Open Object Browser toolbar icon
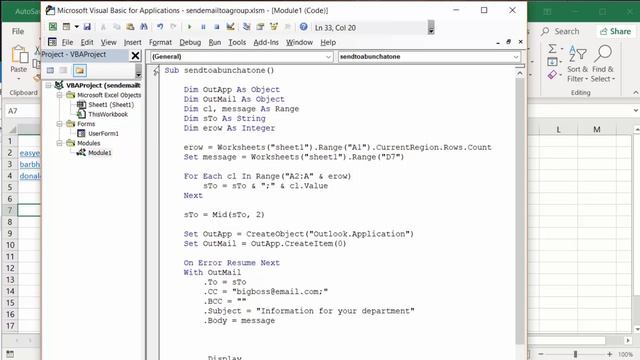This screenshot has width=640, height=360. (273, 27)
